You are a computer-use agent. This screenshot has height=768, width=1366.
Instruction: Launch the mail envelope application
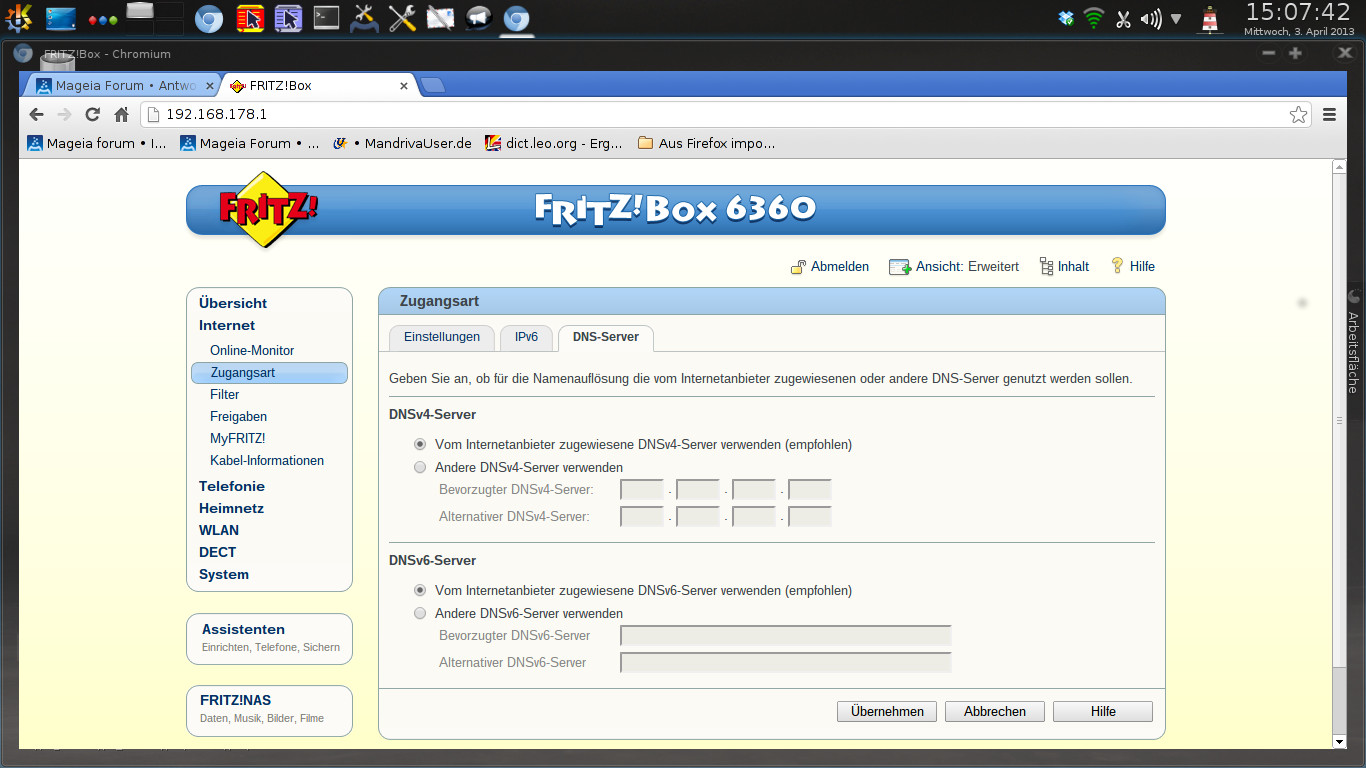(x=440, y=18)
